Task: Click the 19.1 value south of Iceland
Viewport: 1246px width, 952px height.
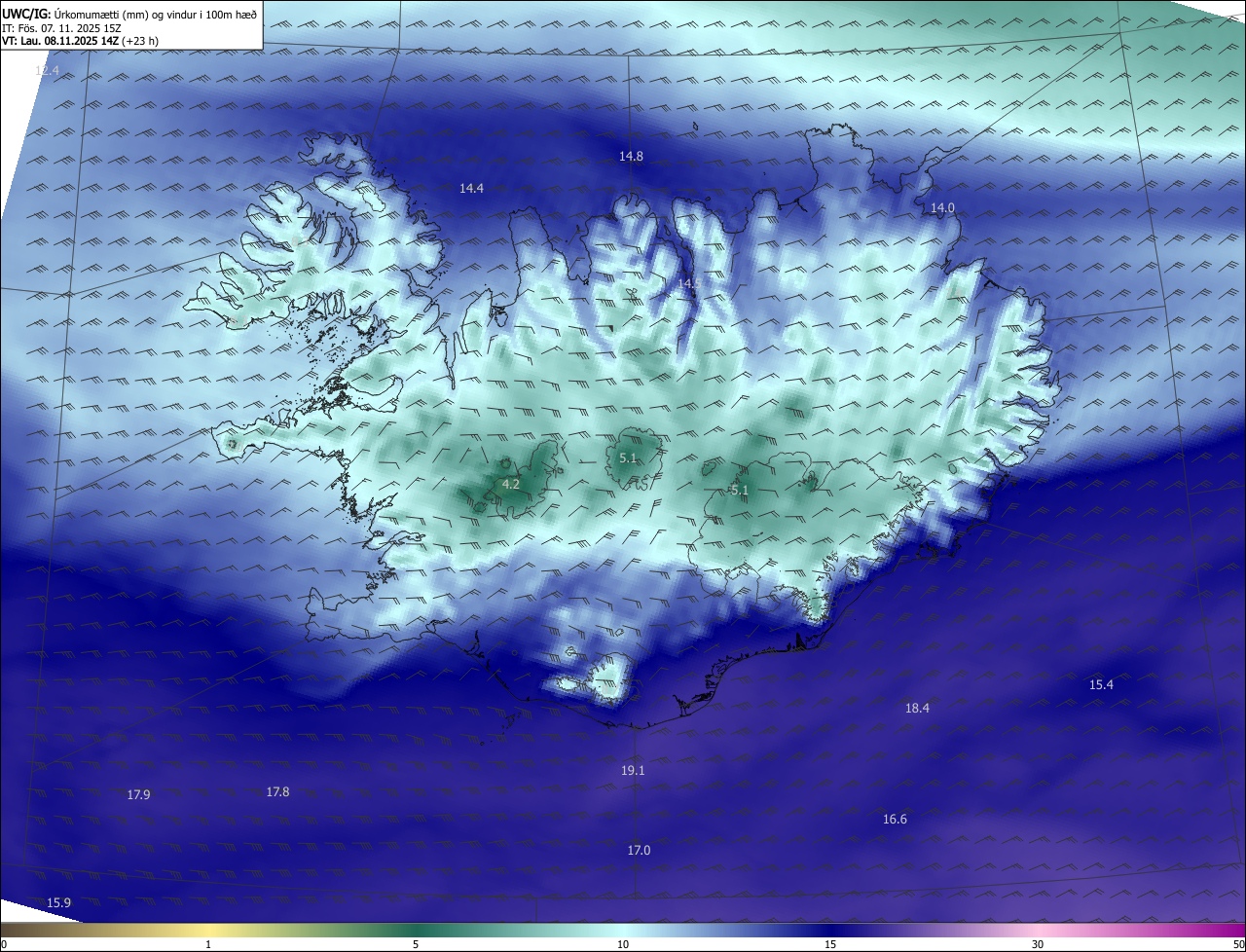Action: [633, 770]
